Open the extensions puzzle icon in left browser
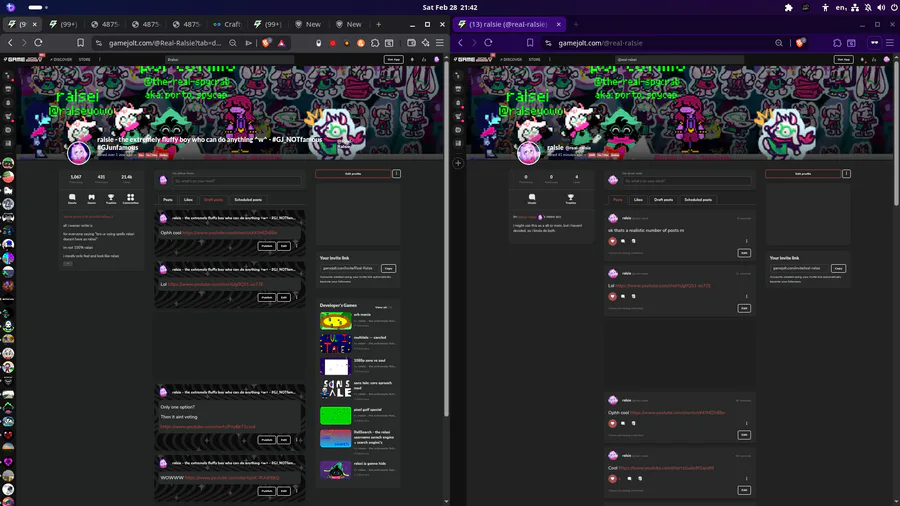 pyautogui.click(x=375, y=42)
